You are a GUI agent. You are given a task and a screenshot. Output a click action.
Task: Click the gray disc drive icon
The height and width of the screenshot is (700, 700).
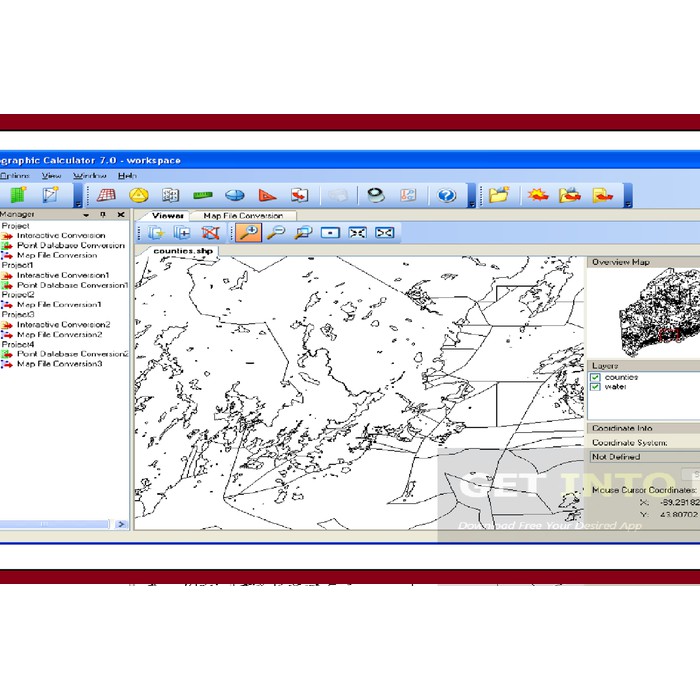376,195
